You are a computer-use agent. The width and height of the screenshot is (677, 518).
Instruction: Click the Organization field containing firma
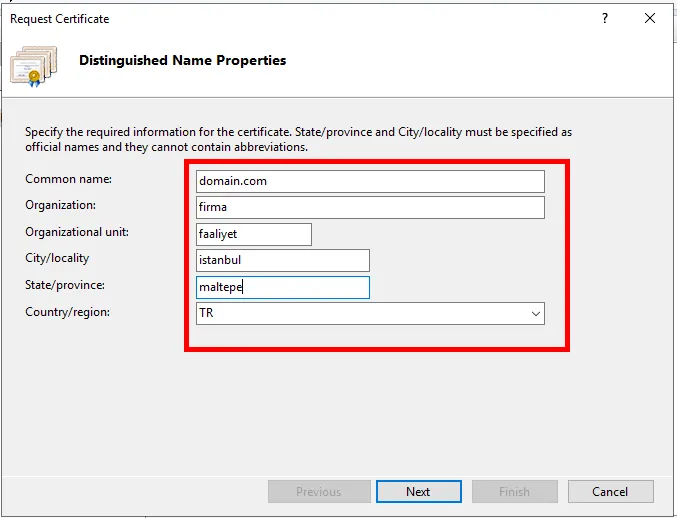point(370,207)
